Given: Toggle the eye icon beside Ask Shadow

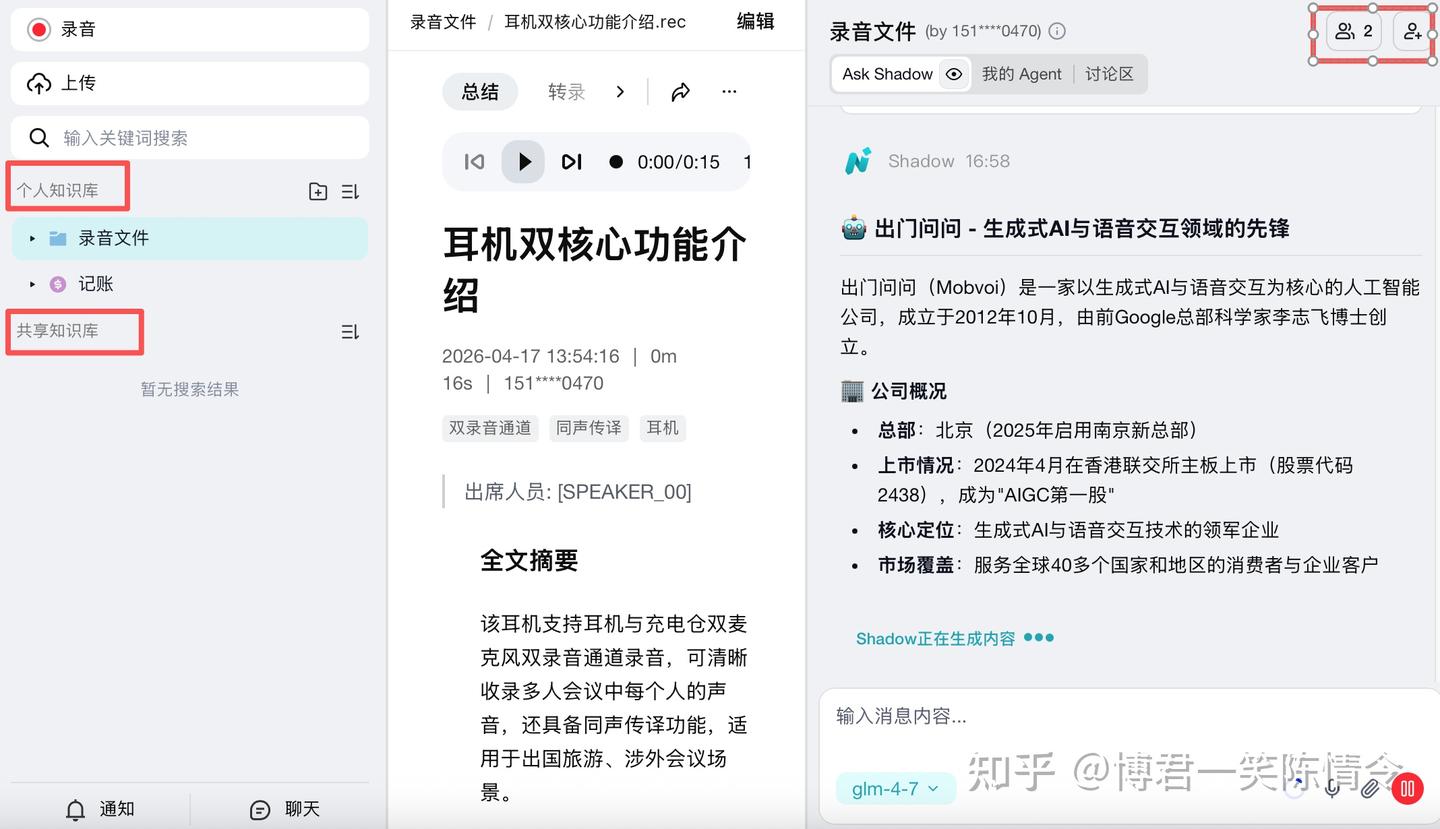Looking at the screenshot, I should (x=954, y=74).
